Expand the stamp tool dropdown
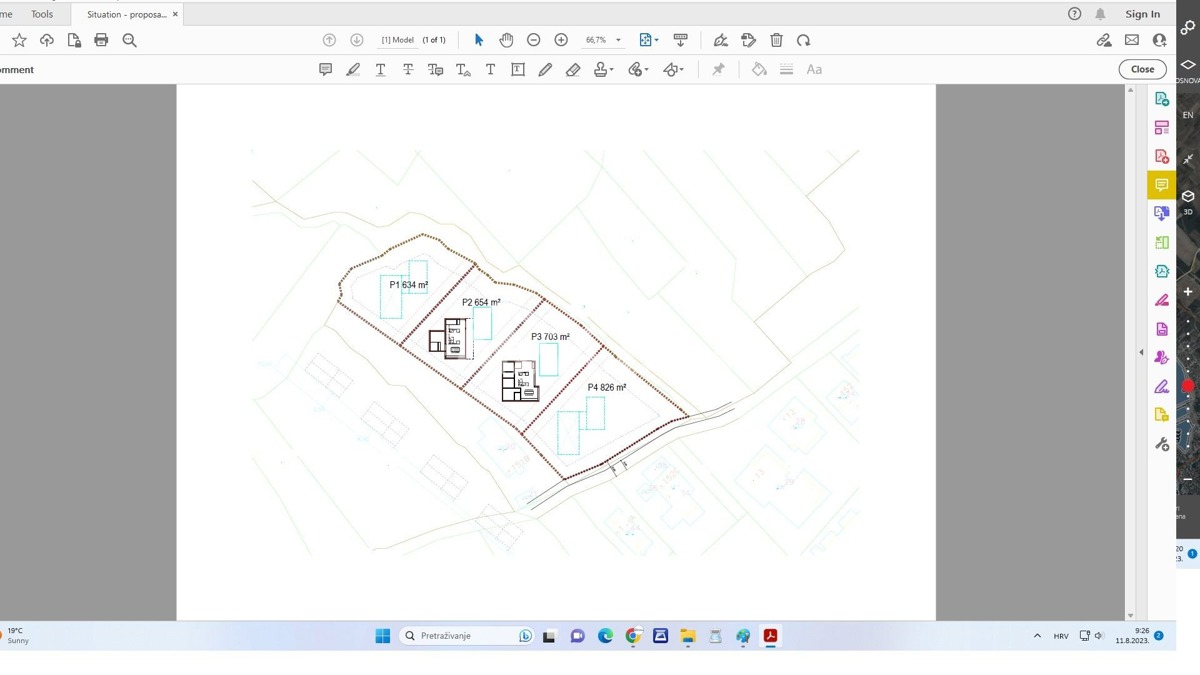 (x=612, y=70)
